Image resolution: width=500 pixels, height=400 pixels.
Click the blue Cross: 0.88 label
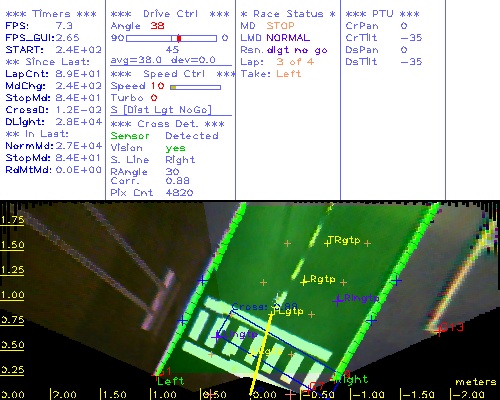pyautogui.click(x=264, y=306)
